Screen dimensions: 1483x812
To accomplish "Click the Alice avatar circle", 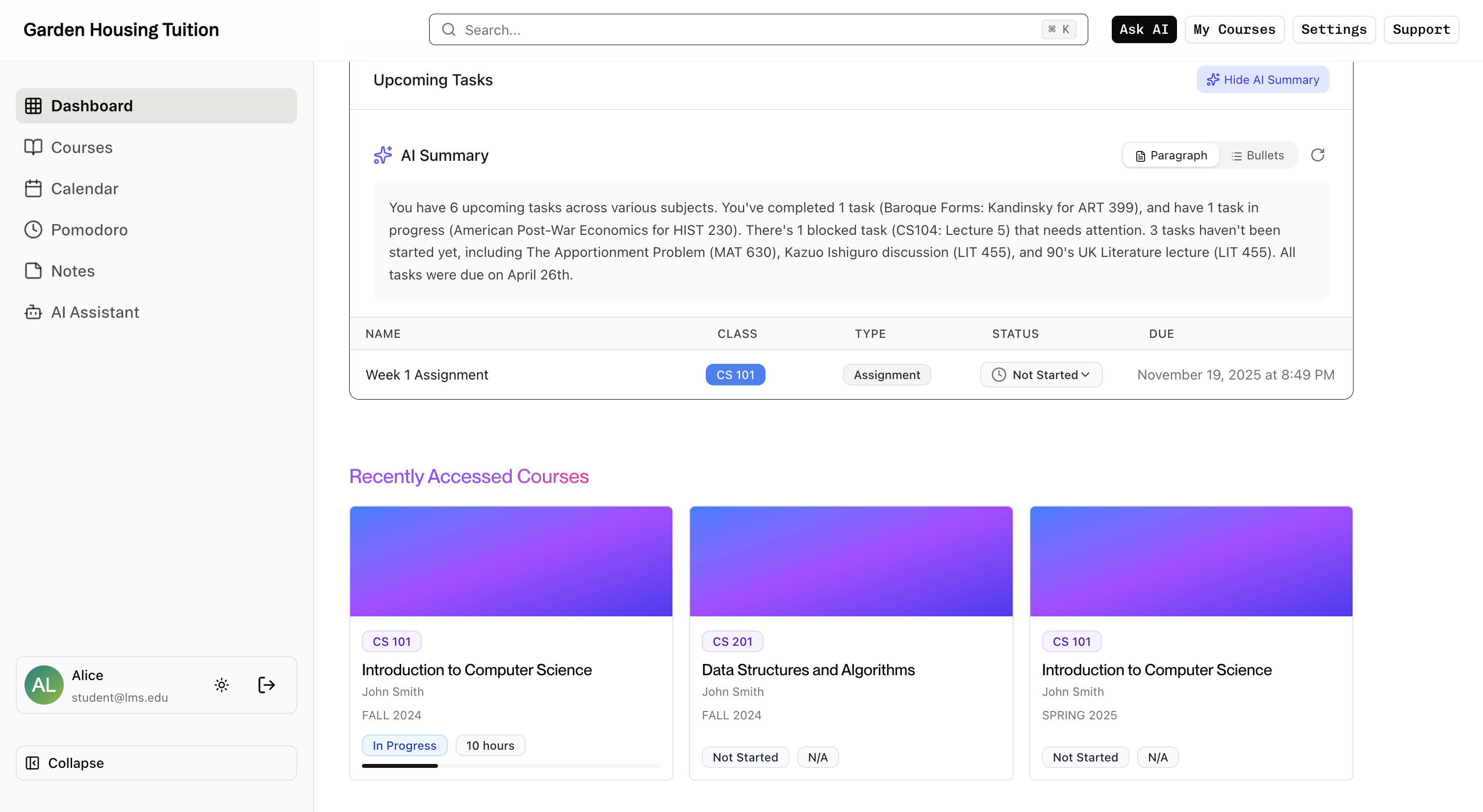I will 44,685.
